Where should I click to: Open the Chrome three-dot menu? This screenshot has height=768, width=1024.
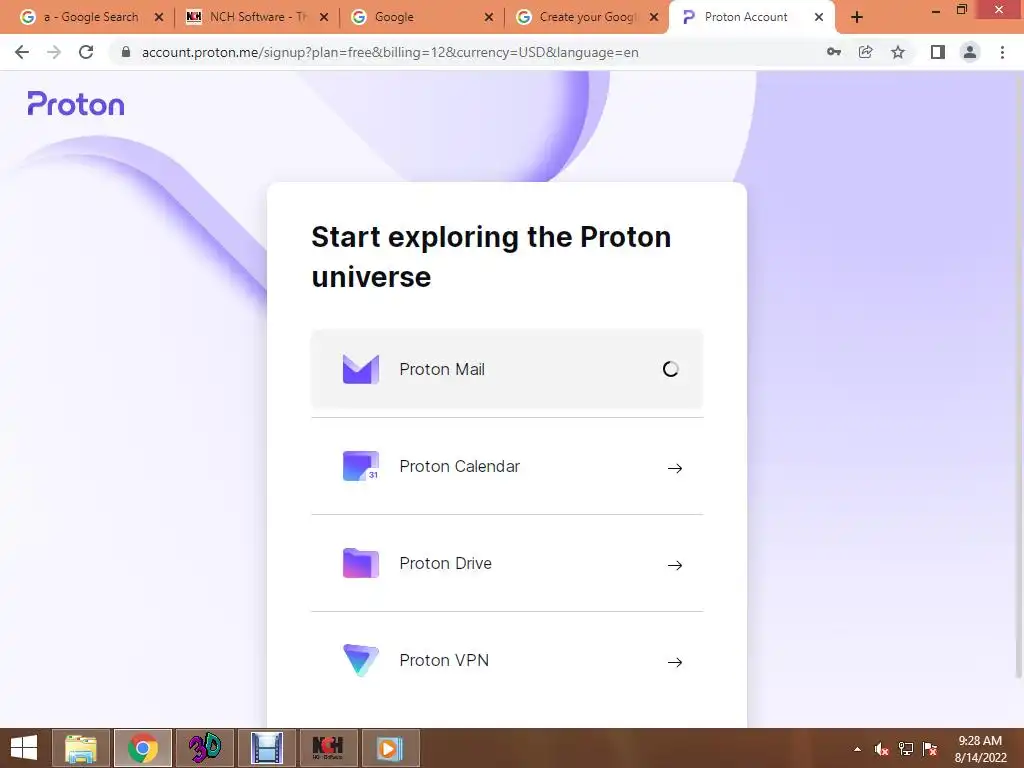point(1002,52)
